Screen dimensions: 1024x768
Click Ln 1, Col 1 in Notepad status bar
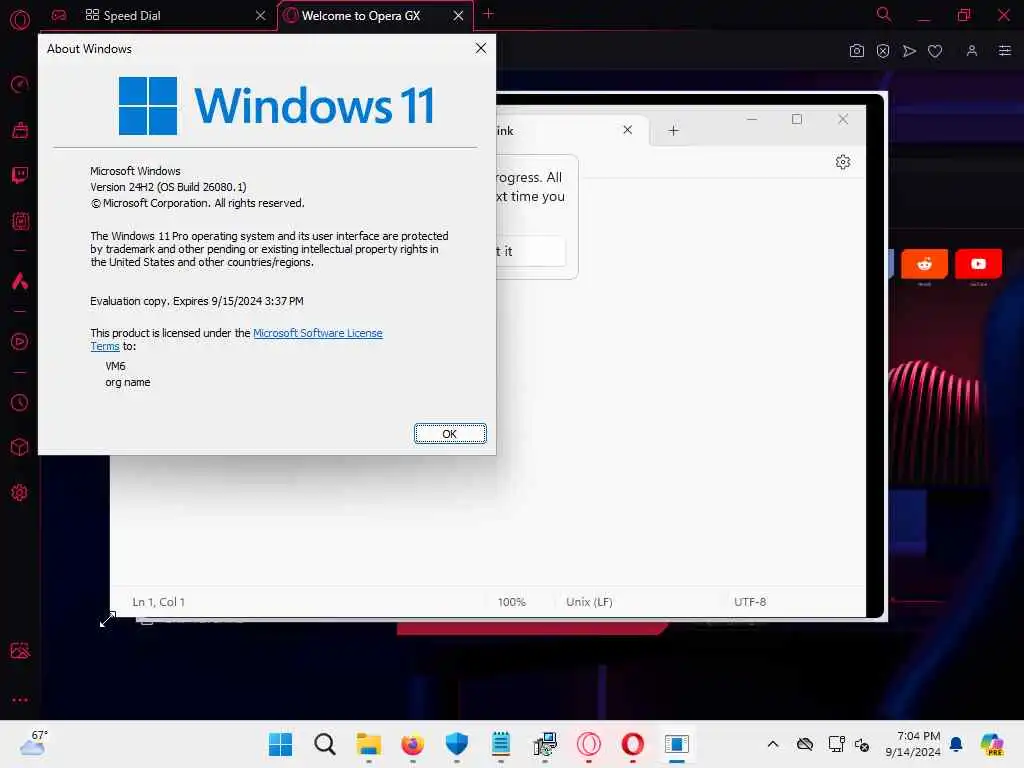(x=159, y=602)
